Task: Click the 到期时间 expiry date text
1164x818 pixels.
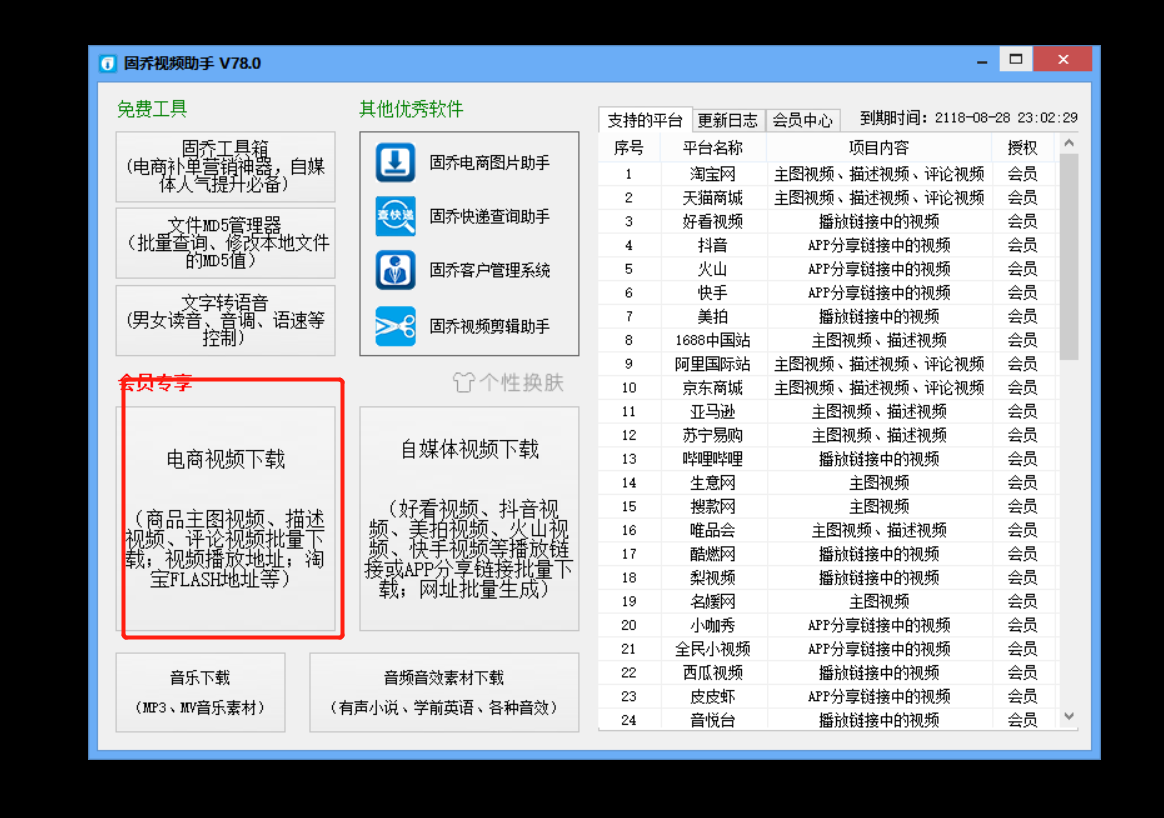Action: click(x=969, y=118)
